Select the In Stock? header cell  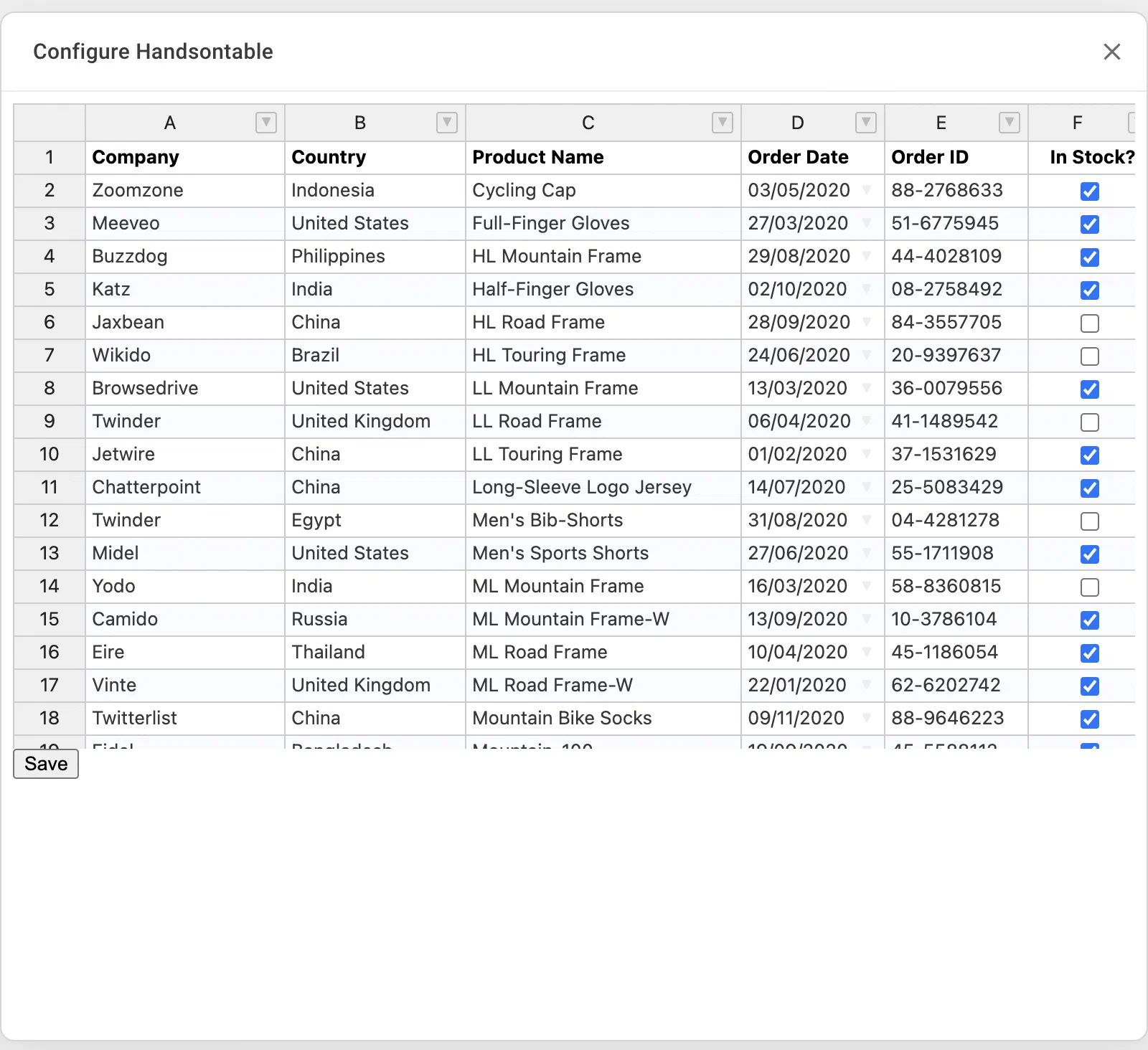tap(1082, 157)
